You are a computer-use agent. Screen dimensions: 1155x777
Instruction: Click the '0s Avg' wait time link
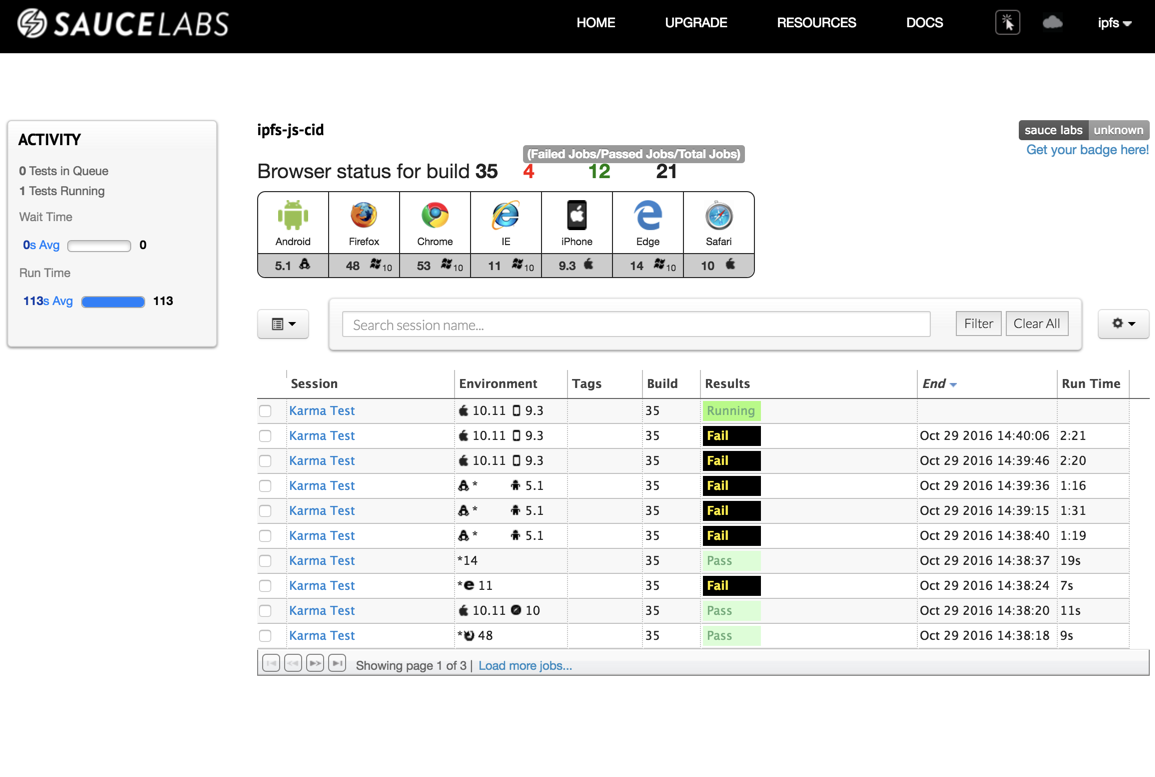tap(41, 245)
